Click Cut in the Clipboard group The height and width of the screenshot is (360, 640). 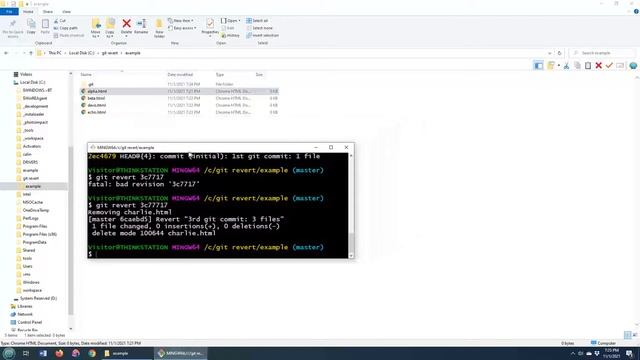(x=60, y=21)
